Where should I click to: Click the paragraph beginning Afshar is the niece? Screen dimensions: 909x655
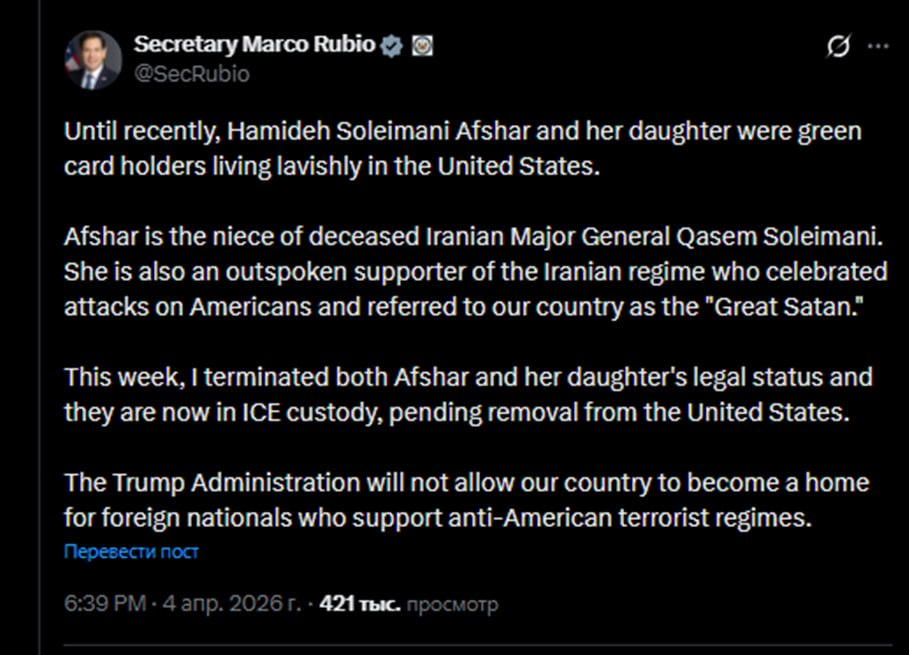pyautogui.click(x=475, y=272)
